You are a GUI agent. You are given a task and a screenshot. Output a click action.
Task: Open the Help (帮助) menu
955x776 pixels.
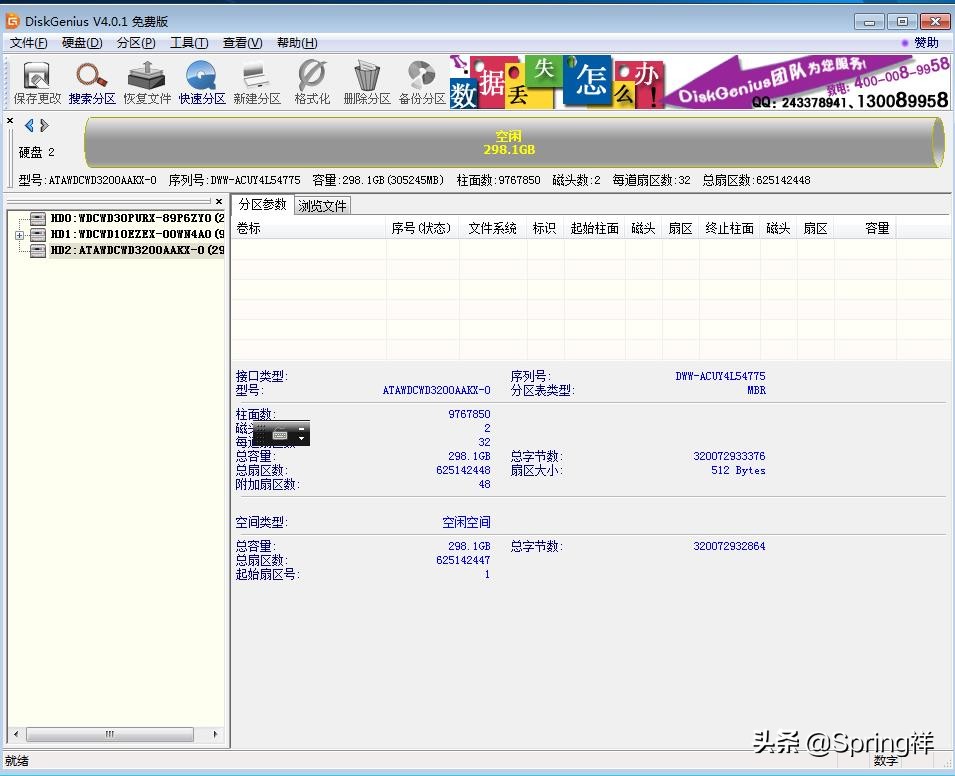click(297, 43)
